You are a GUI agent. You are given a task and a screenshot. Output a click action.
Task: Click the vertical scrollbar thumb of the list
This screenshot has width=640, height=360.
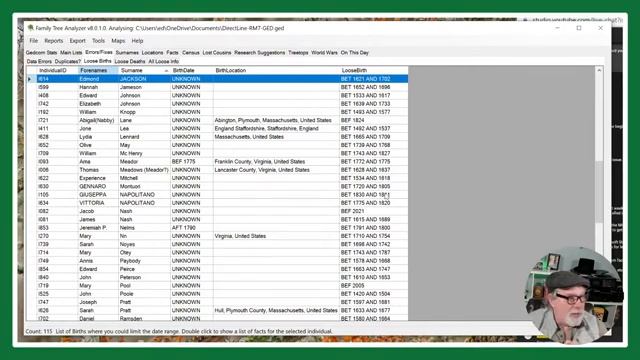tap(599, 192)
